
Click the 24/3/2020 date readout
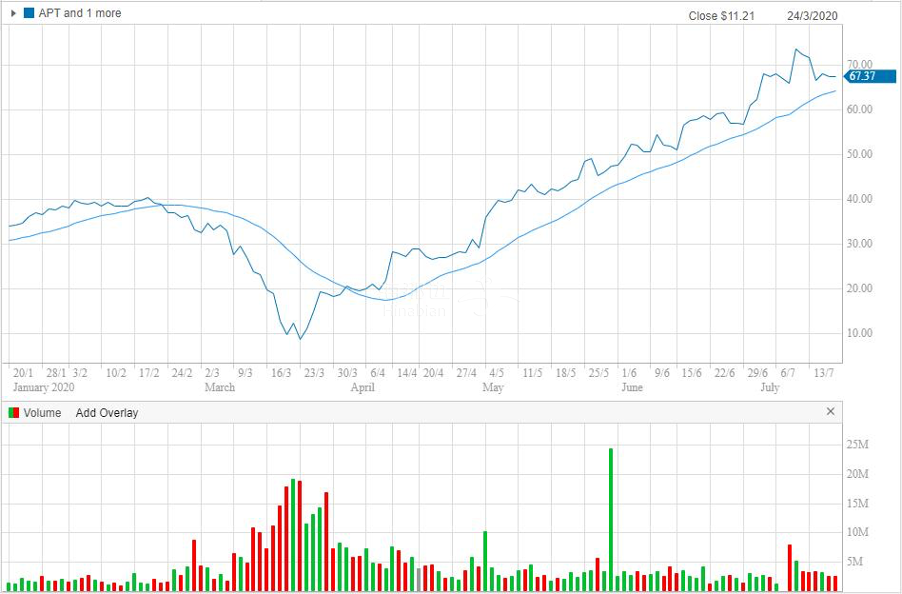(810, 16)
